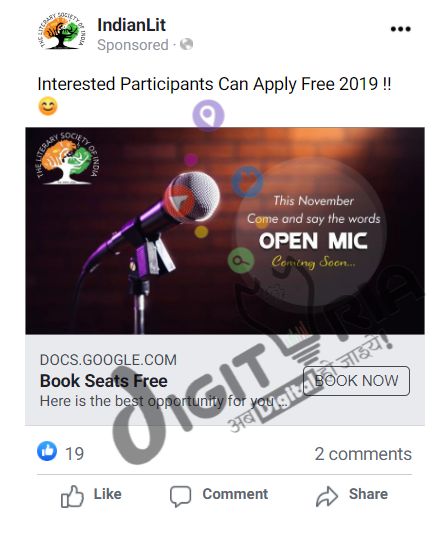
Task: Open the Book Seats Free headline
Action: click(104, 381)
